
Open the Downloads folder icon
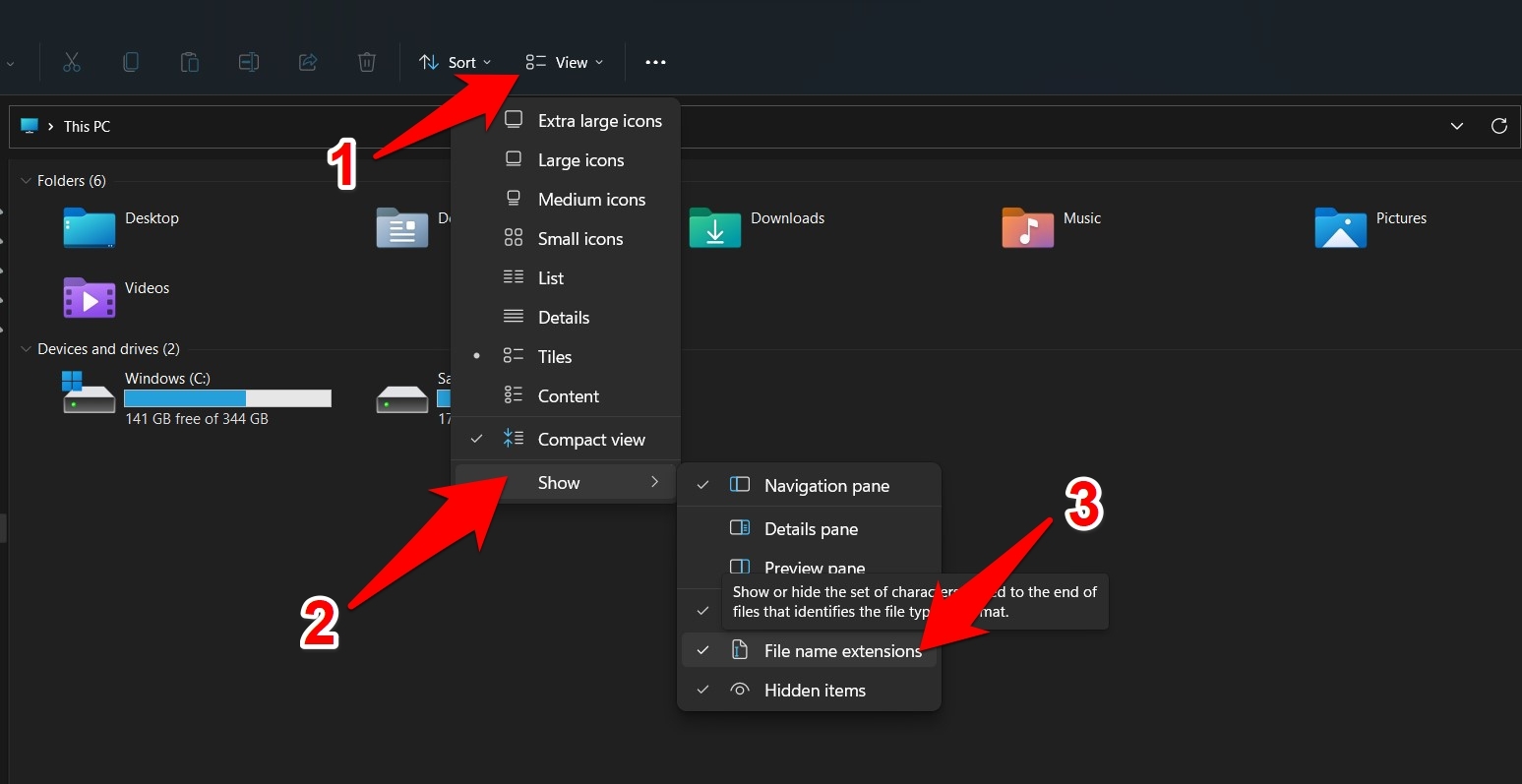[715, 228]
